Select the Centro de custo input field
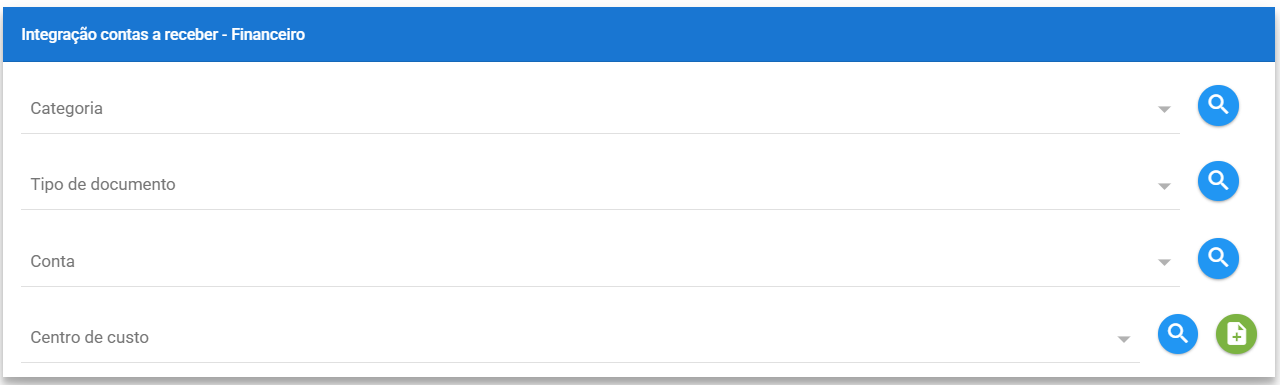The width and height of the screenshot is (1281, 385). (x=580, y=338)
